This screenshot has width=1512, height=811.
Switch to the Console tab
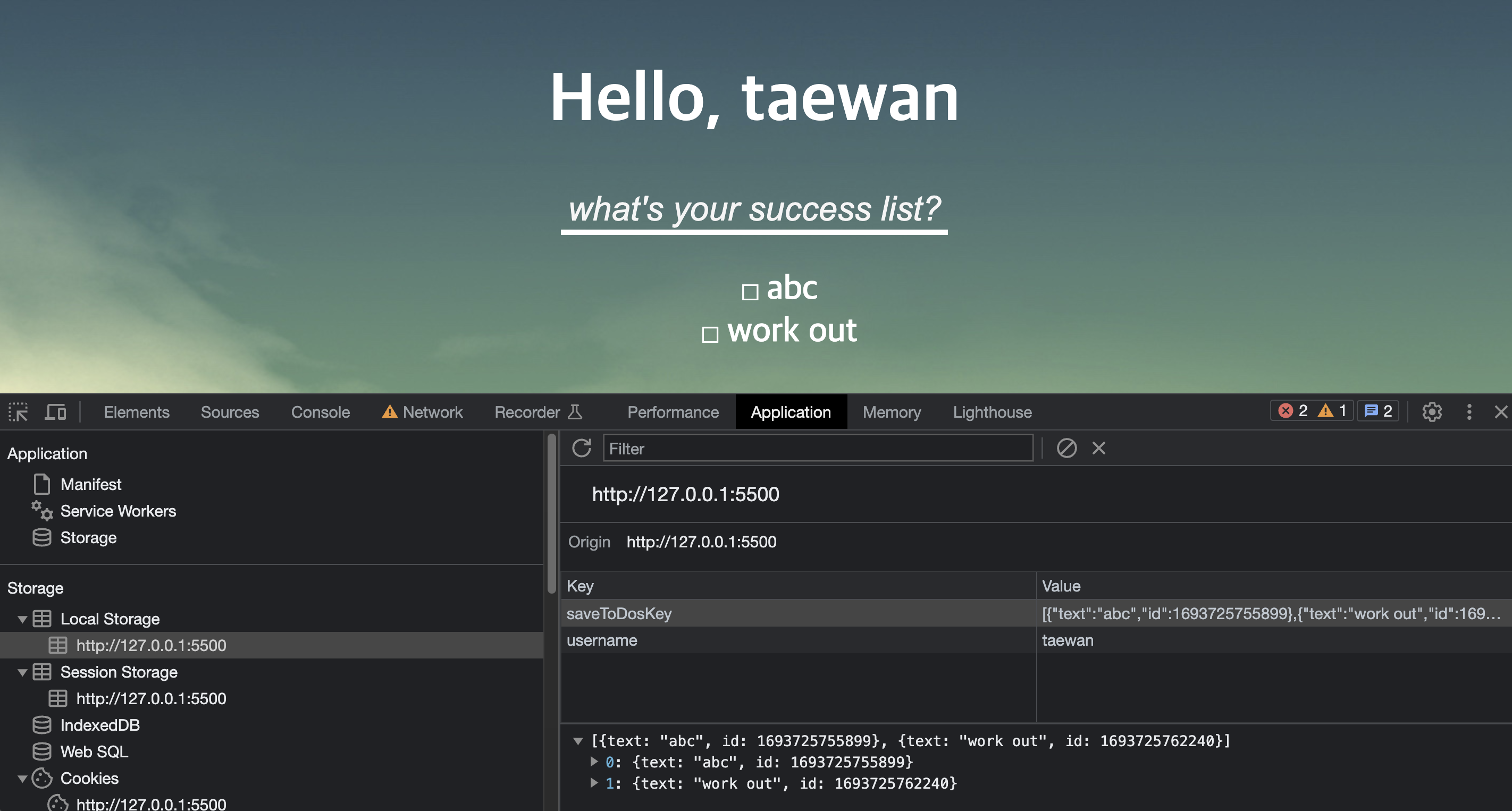[x=321, y=412]
